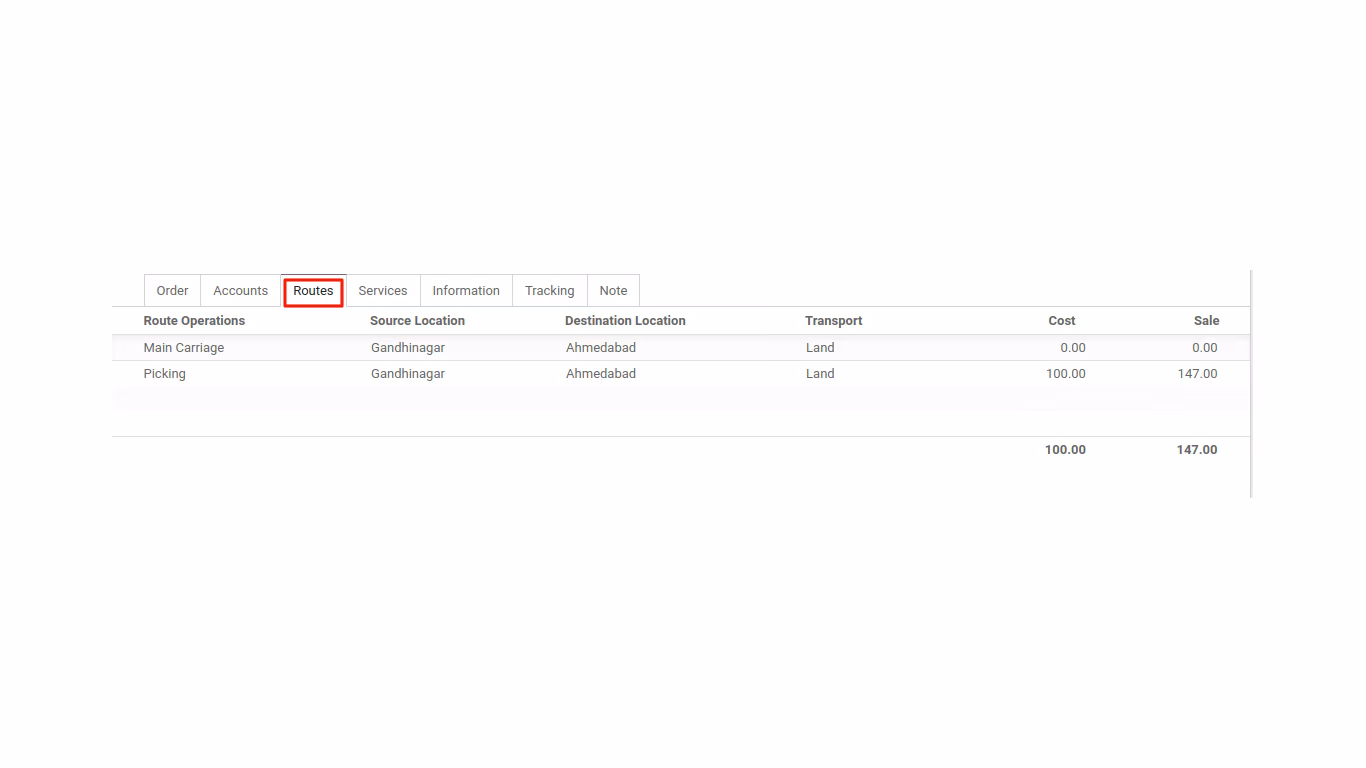
Task: Click the Main Carriage cost 0.00
Action: pos(1073,348)
